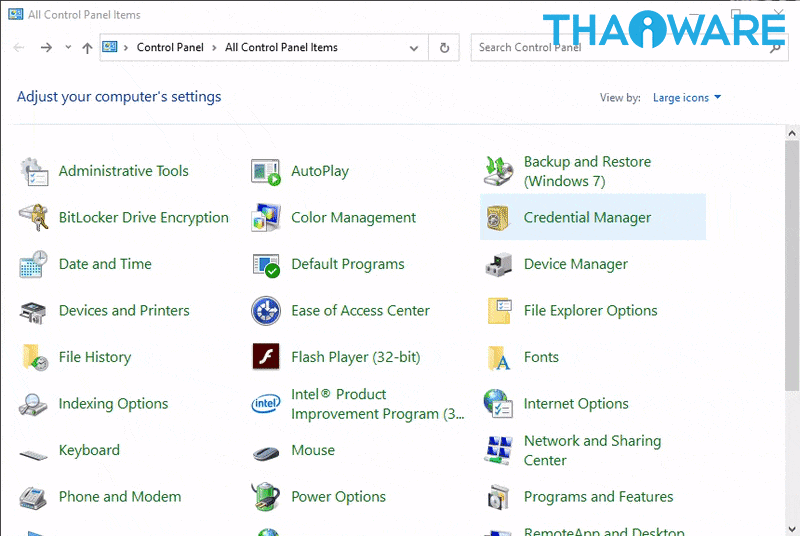This screenshot has height=536, width=800.
Task: Open the Programs and Features link
Action: click(x=598, y=497)
